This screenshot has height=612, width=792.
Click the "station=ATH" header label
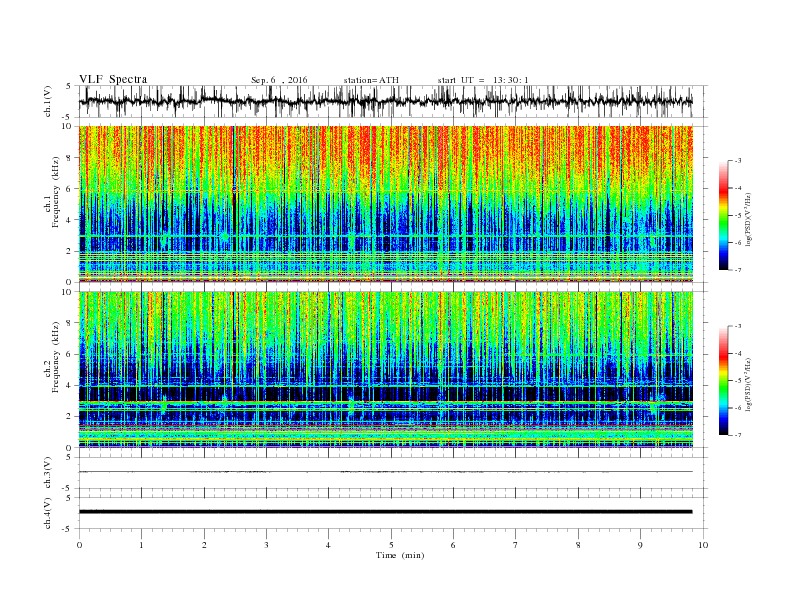tap(371, 80)
